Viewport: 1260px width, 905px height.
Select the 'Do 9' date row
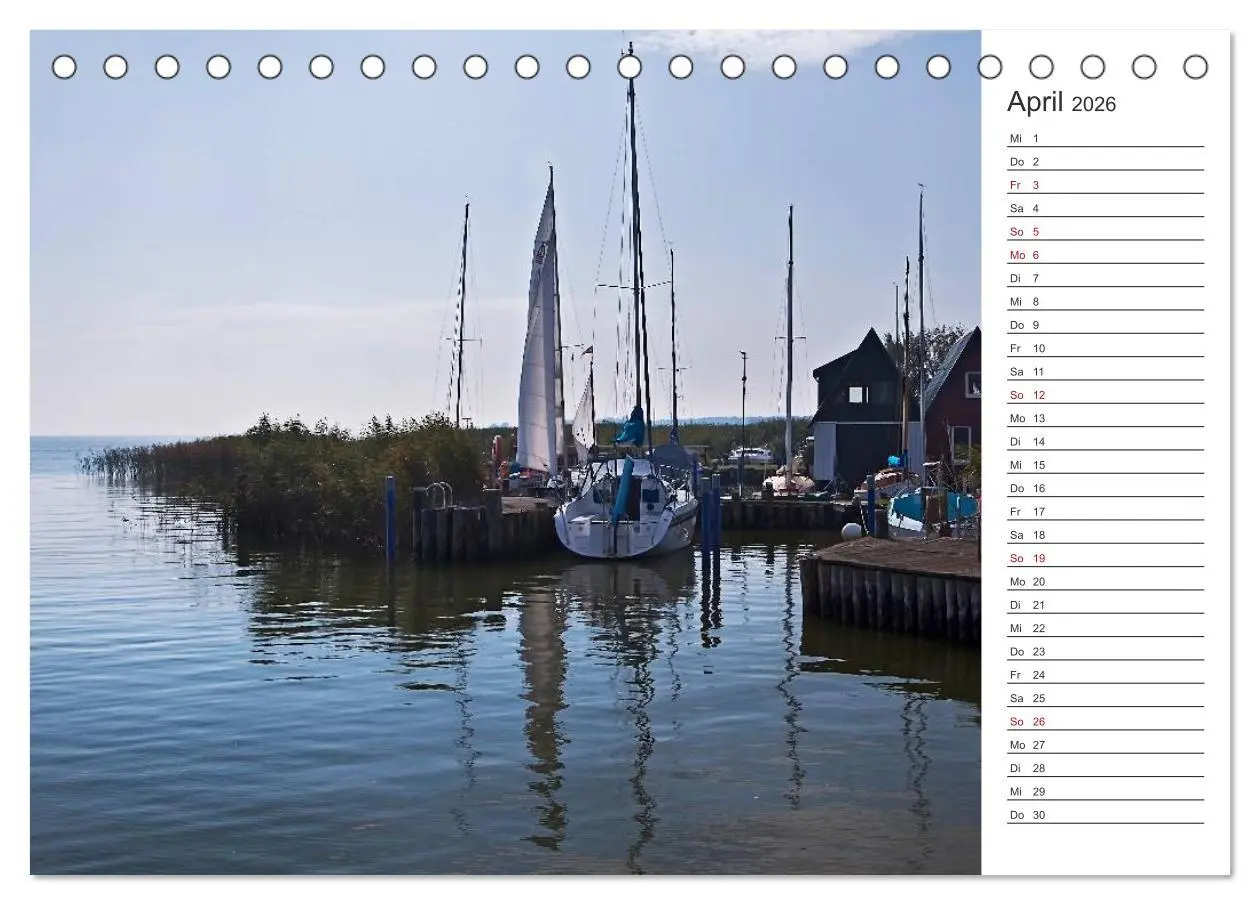click(x=1105, y=325)
